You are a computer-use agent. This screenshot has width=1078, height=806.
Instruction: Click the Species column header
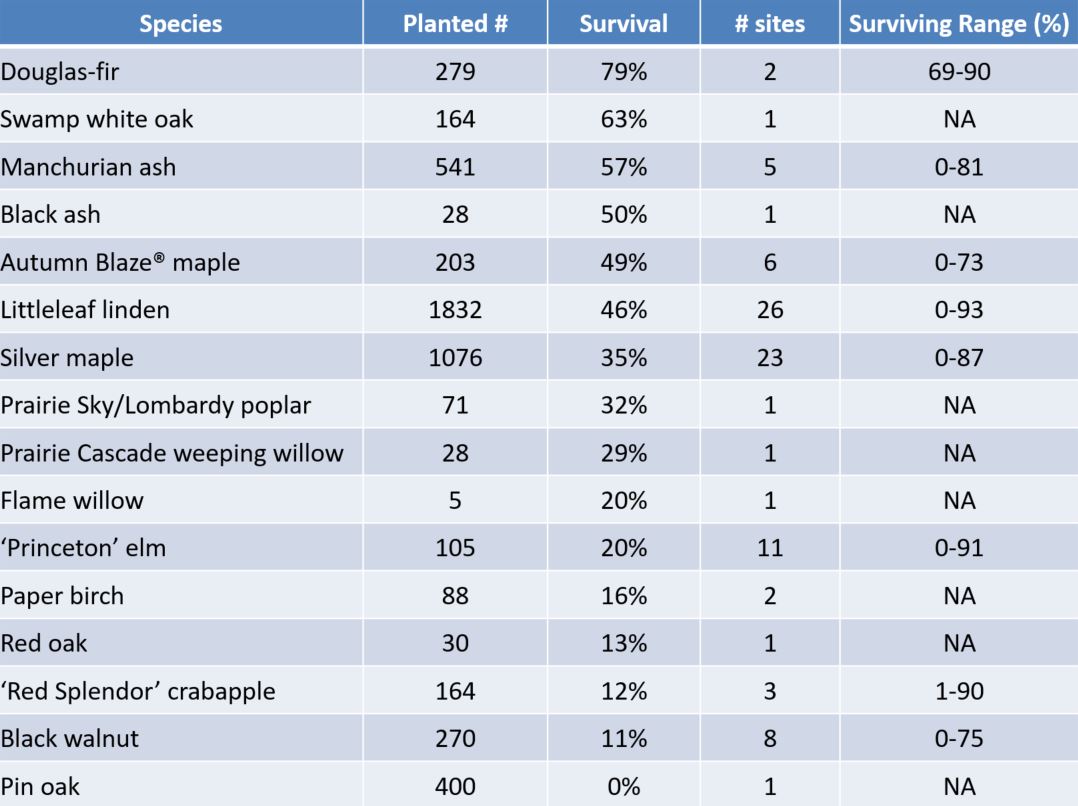(x=181, y=24)
